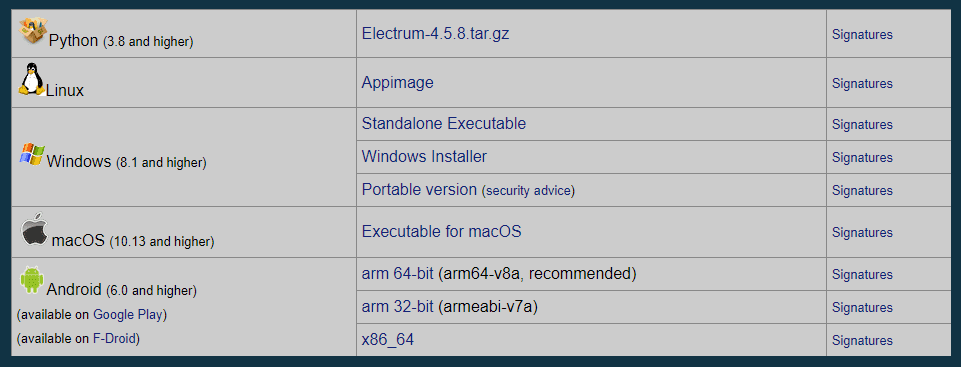Click the Python package box icon

click(33, 30)
